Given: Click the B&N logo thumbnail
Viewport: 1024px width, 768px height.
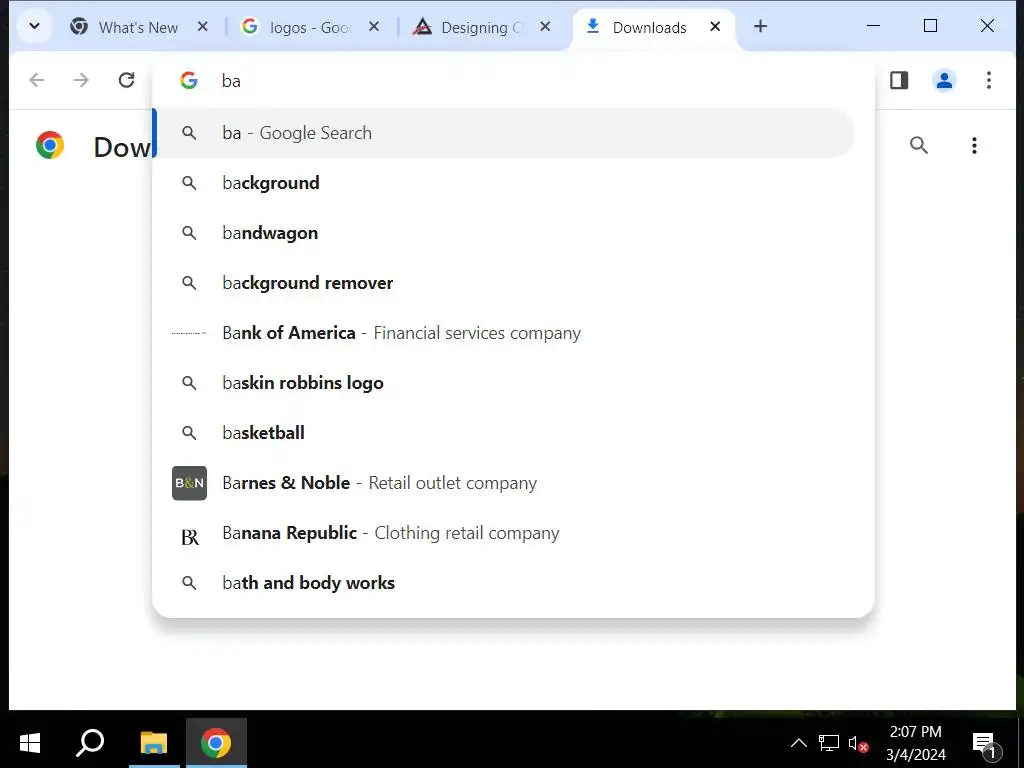Looking at the screenshot, I should [x=189, y=483].
